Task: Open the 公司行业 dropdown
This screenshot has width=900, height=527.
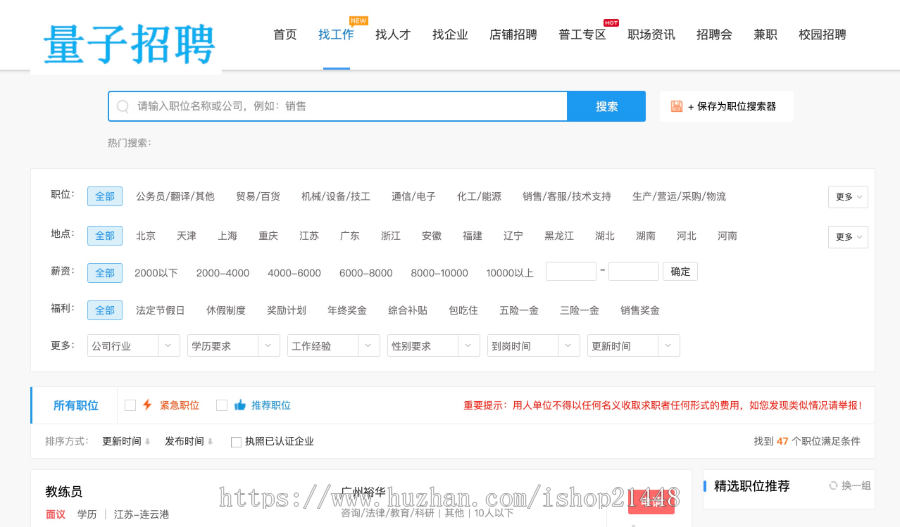Action: (133, 346)
